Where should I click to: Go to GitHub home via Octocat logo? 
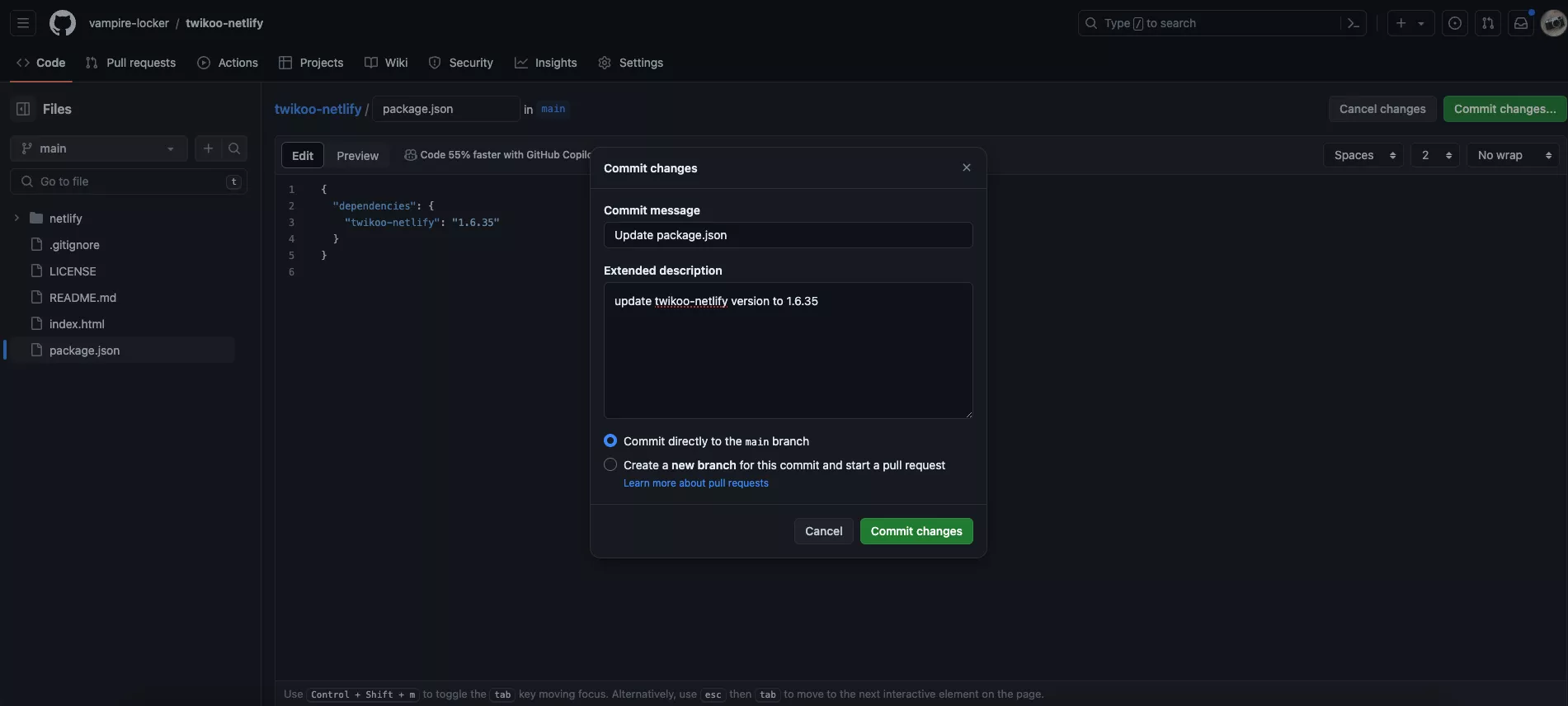click(63, 23)
